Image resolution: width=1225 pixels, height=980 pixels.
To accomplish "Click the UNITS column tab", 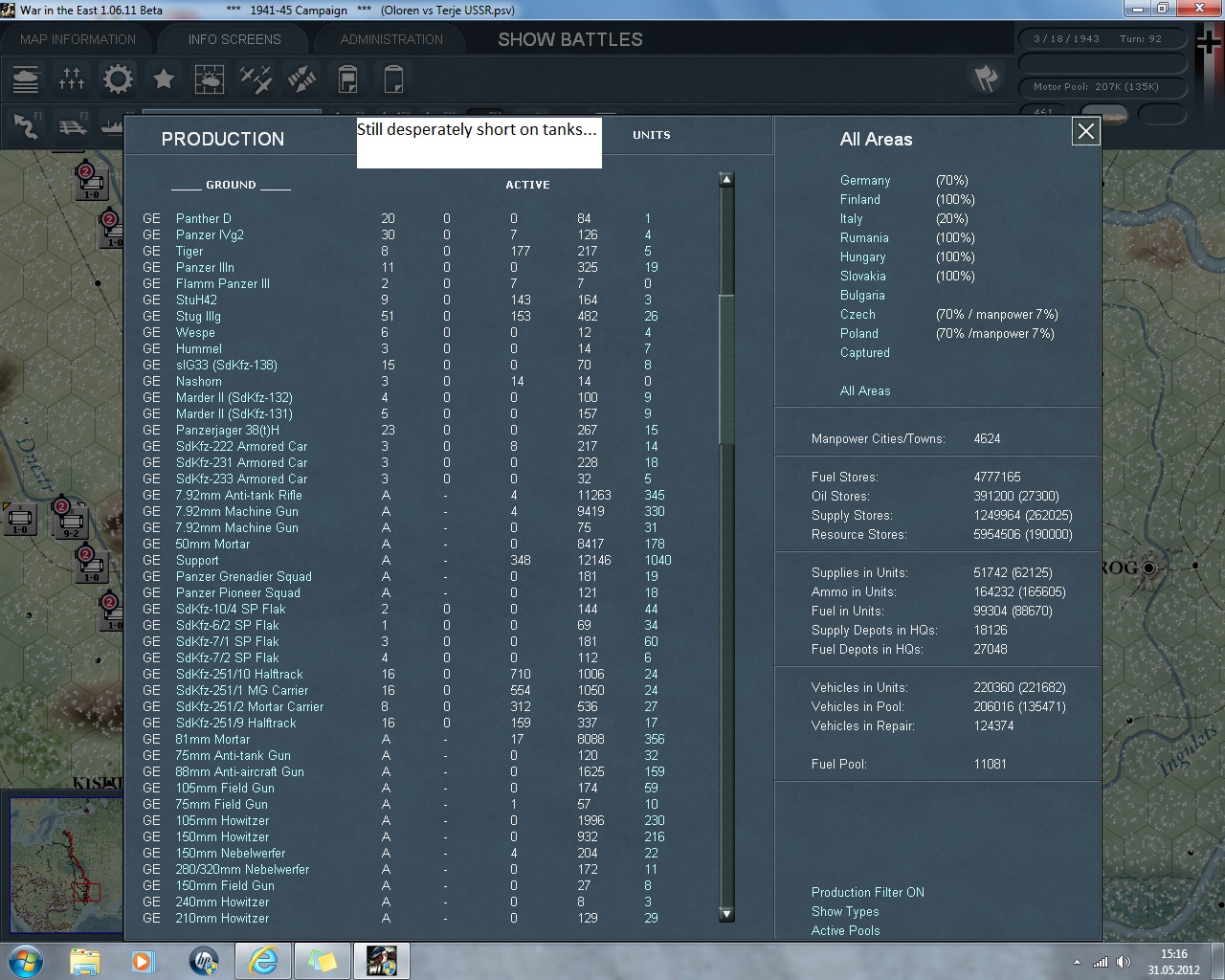I will tap(652, 135).
